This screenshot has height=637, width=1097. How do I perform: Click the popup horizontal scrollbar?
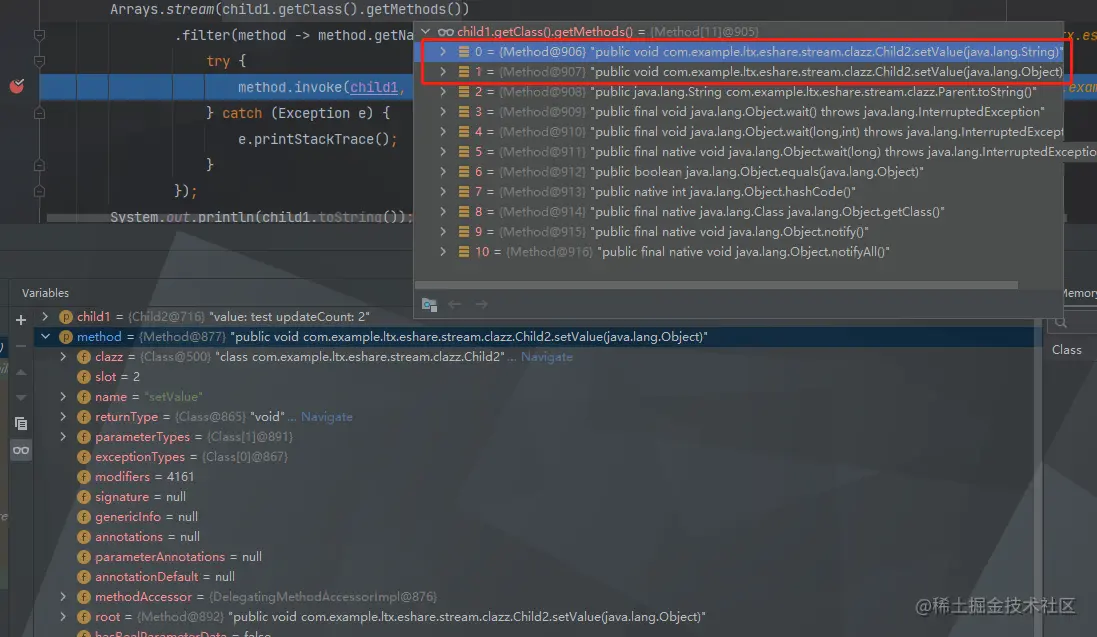[x=716, y=285]
